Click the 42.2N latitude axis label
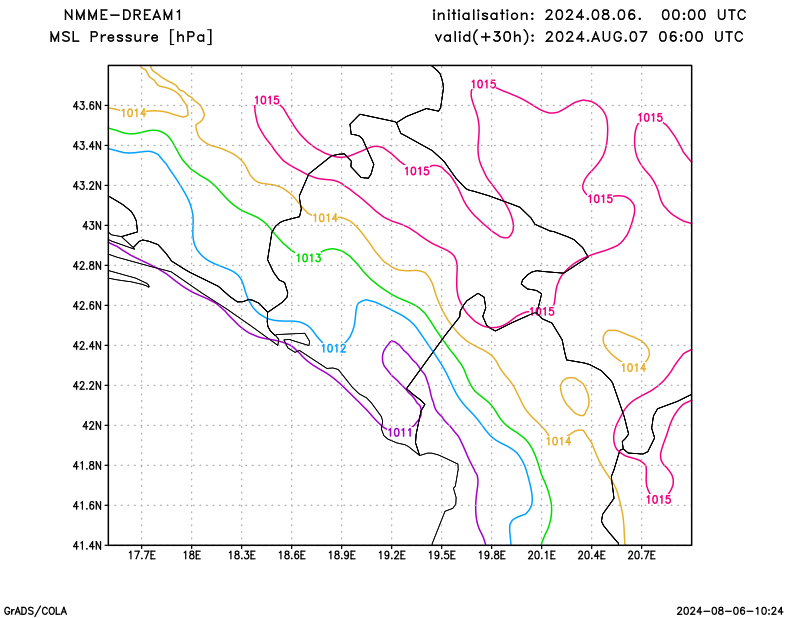The width and height of the screenshot is (800, 618). (x=87, y=385)
